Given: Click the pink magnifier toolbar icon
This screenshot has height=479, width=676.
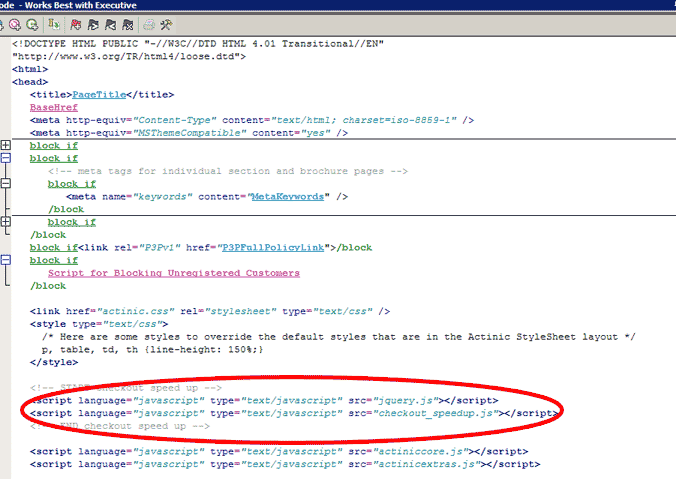Looking at the screenshot, I should (14, 24).
